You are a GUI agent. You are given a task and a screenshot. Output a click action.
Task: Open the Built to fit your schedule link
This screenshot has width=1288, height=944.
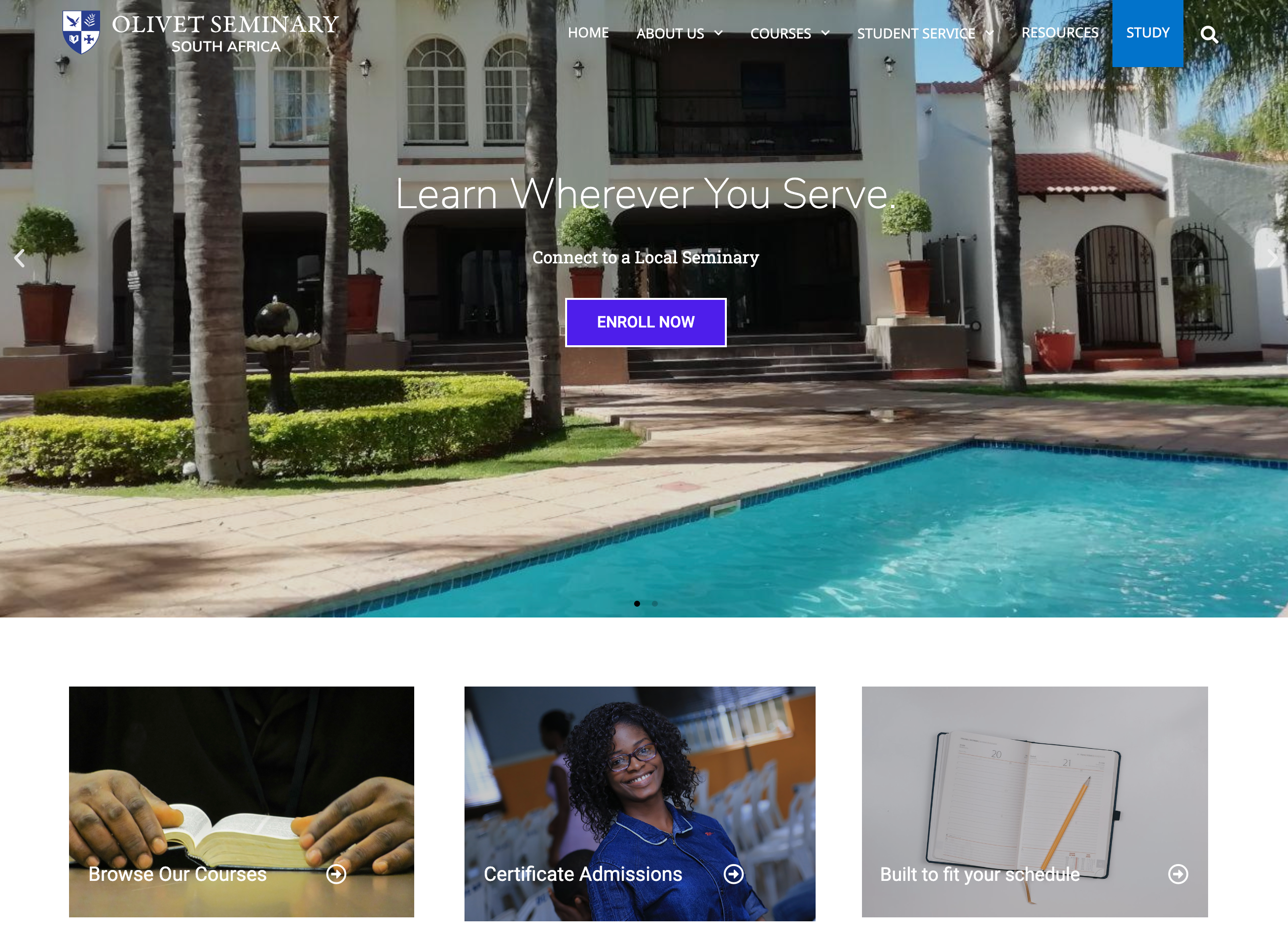point(980,874)
